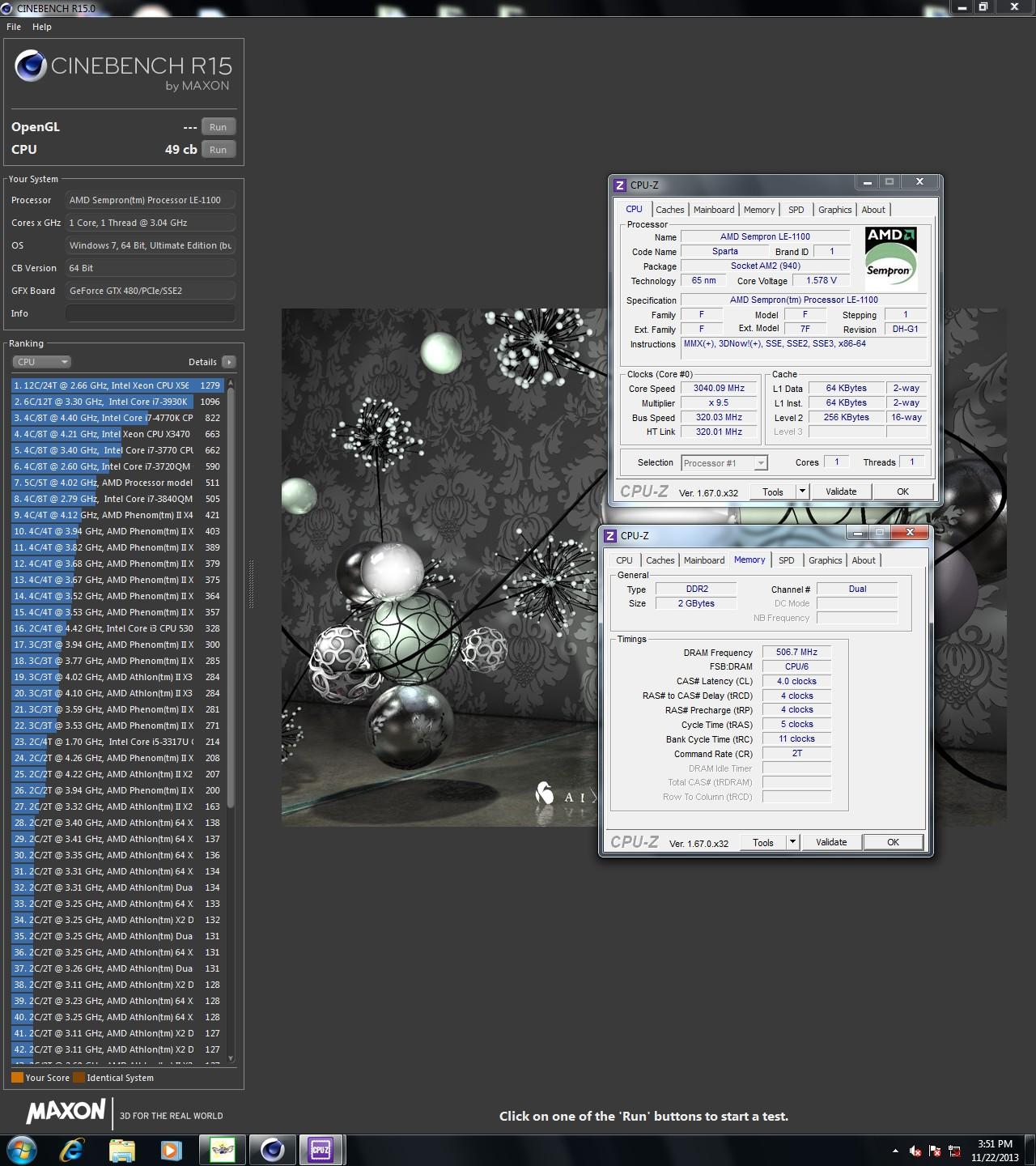This screenshot has height=1166, width=1036.
Task: Click Core Speed 3040.09 MHz value
Action: [719, 389]
